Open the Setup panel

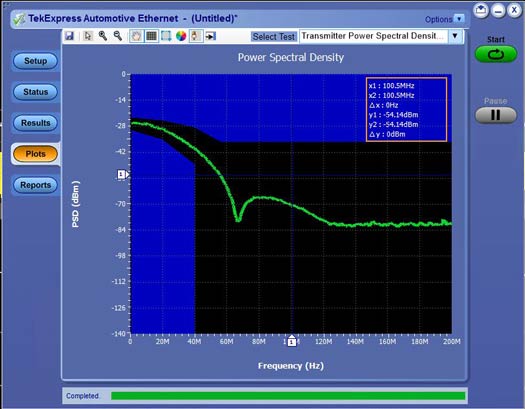point(35,61)
